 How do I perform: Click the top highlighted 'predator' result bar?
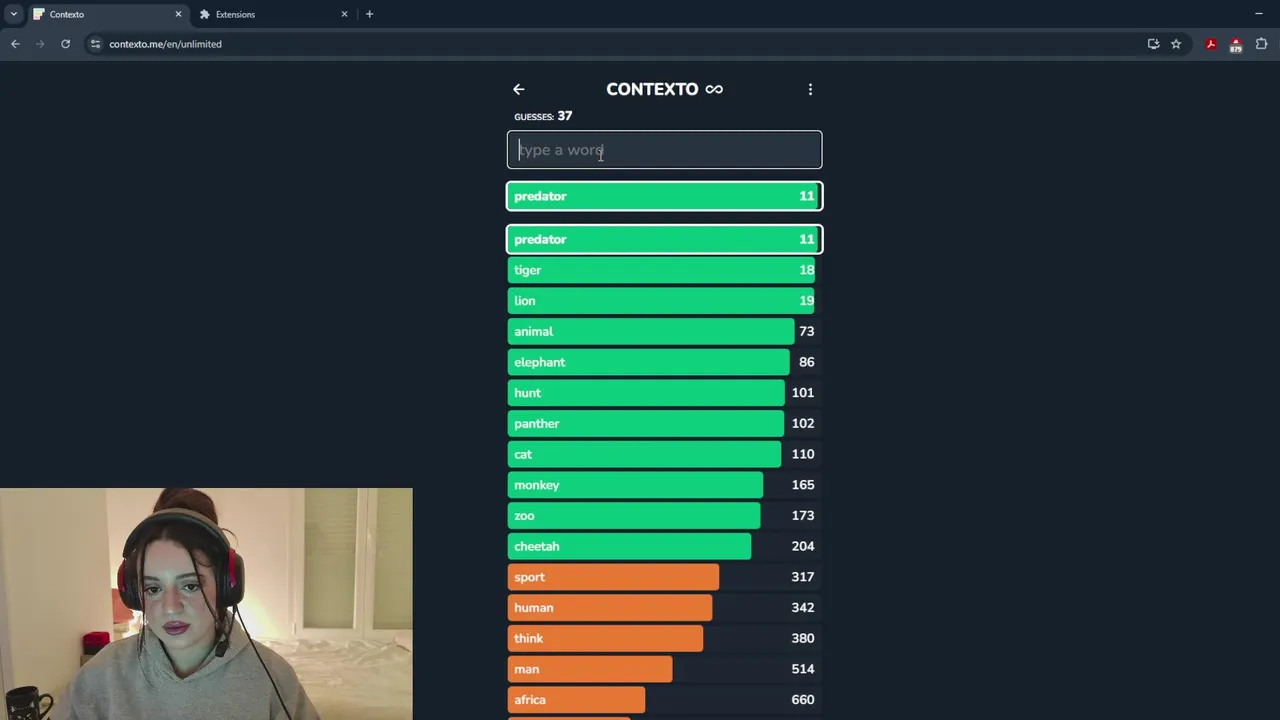click(x=664, y=196)
